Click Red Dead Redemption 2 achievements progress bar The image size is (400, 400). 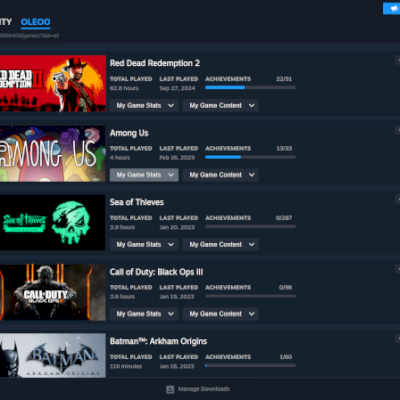click(250, 88)
